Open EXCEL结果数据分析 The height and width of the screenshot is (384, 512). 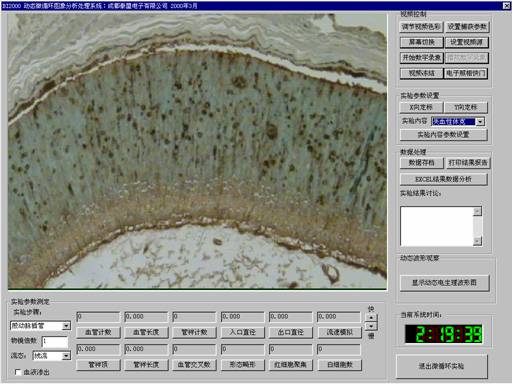pos(443,179)
